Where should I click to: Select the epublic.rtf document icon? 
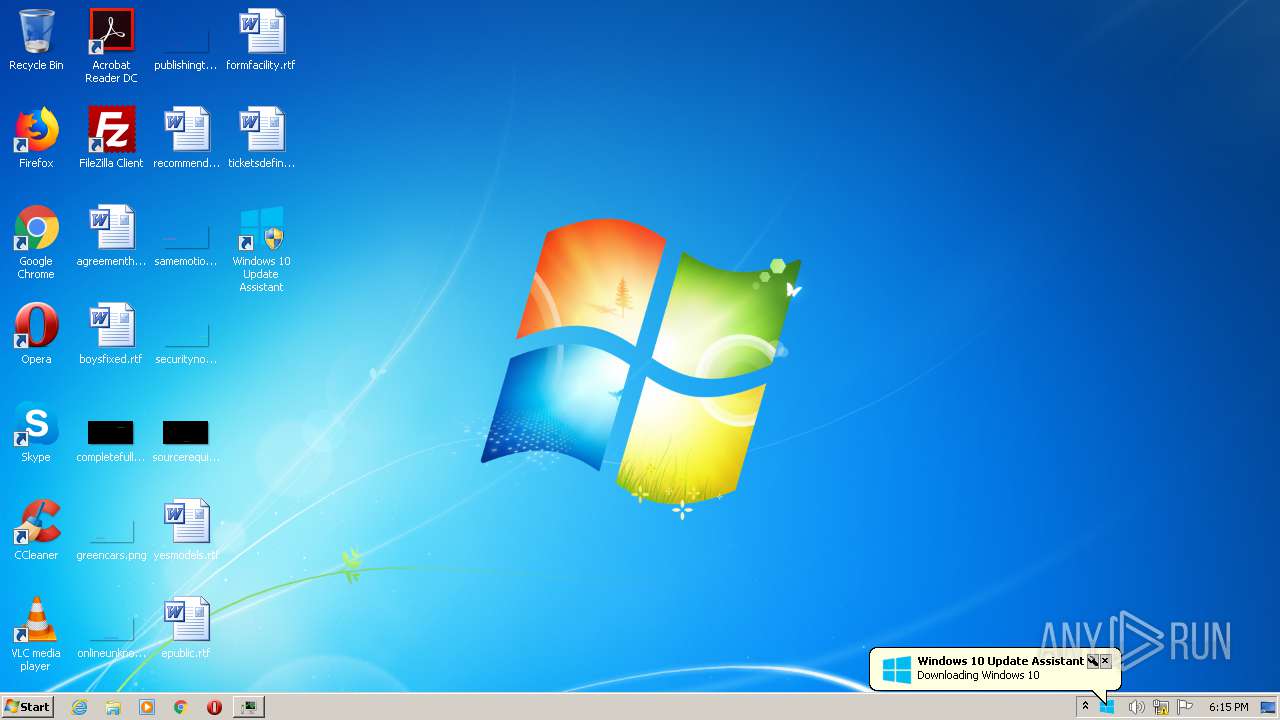186,628
